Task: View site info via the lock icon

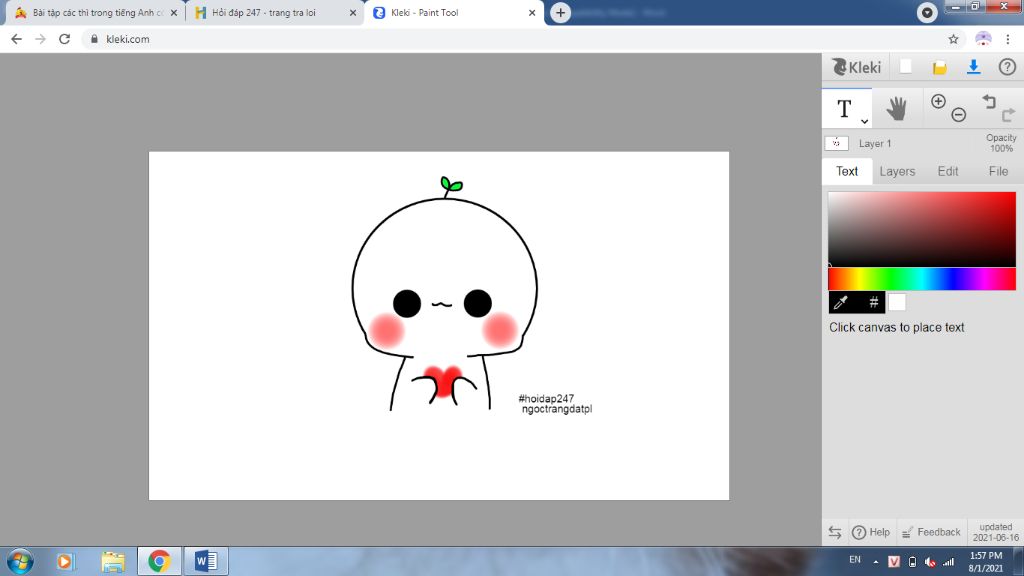Action: (94, 39)
